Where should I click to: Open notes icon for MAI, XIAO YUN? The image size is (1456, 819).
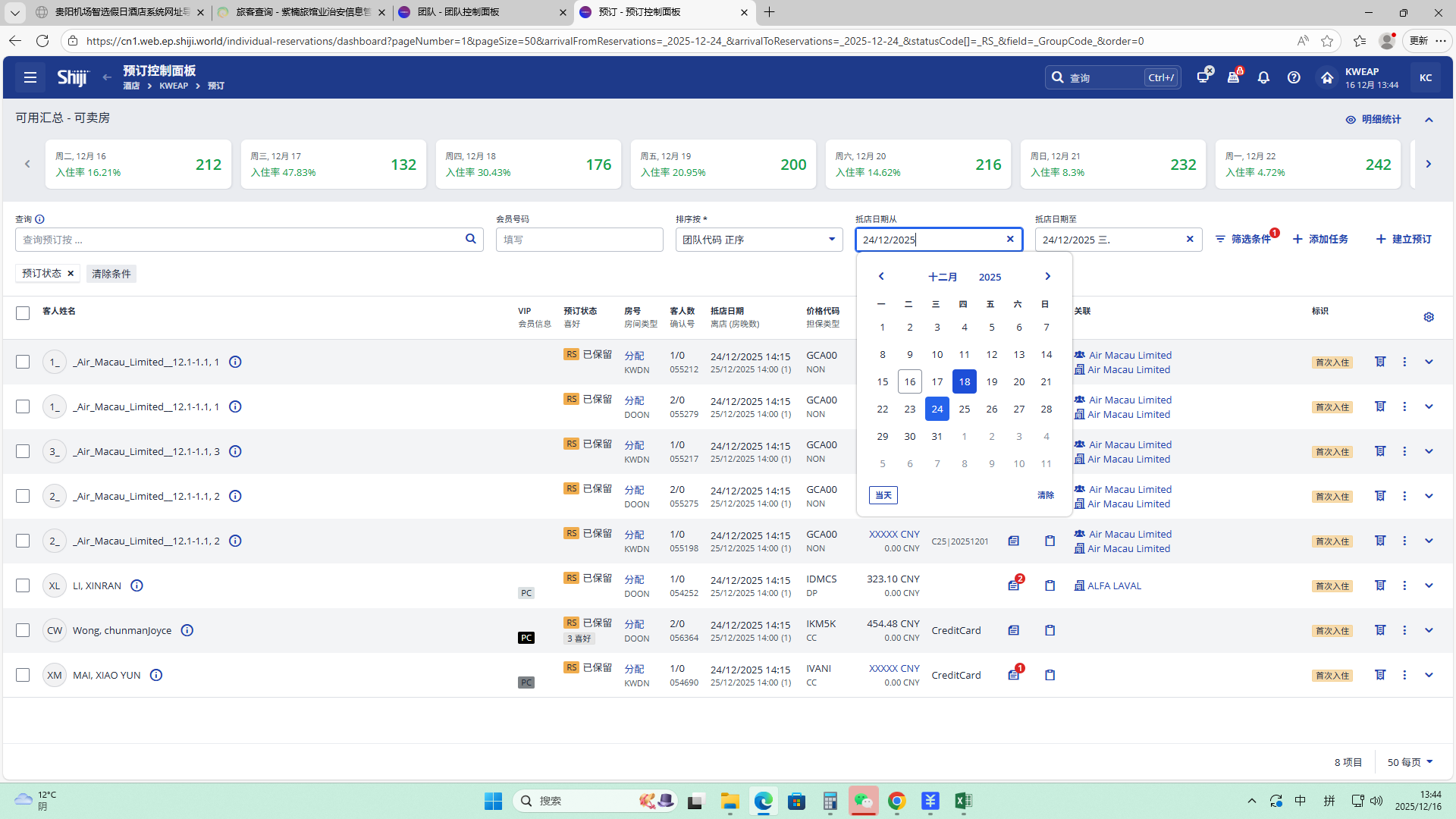(1014, 675)
